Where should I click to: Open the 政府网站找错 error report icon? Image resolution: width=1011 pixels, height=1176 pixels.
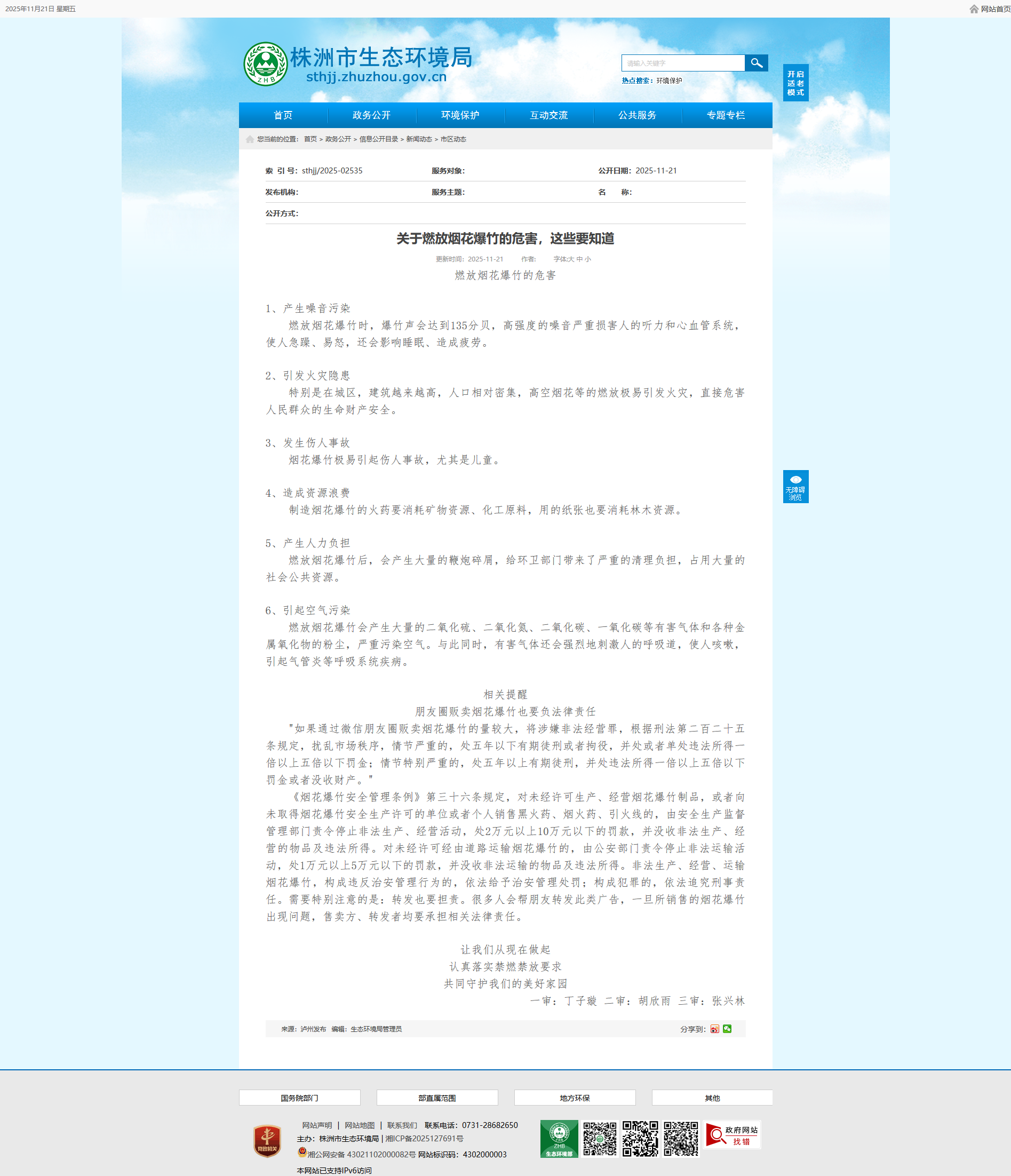tap(732, 1135)
